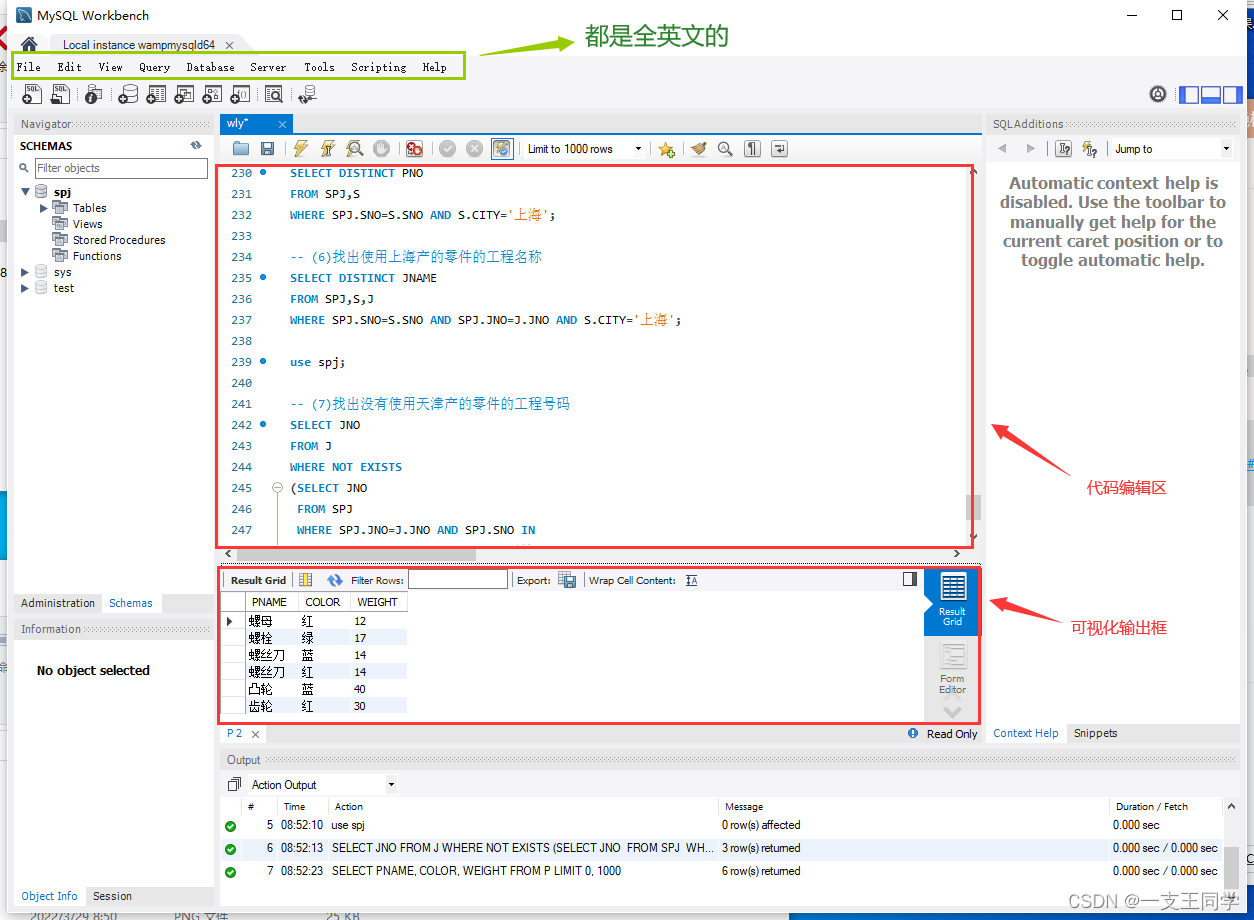
Task: Expand the Tables node under spj schema
Action: click(42, 207)
